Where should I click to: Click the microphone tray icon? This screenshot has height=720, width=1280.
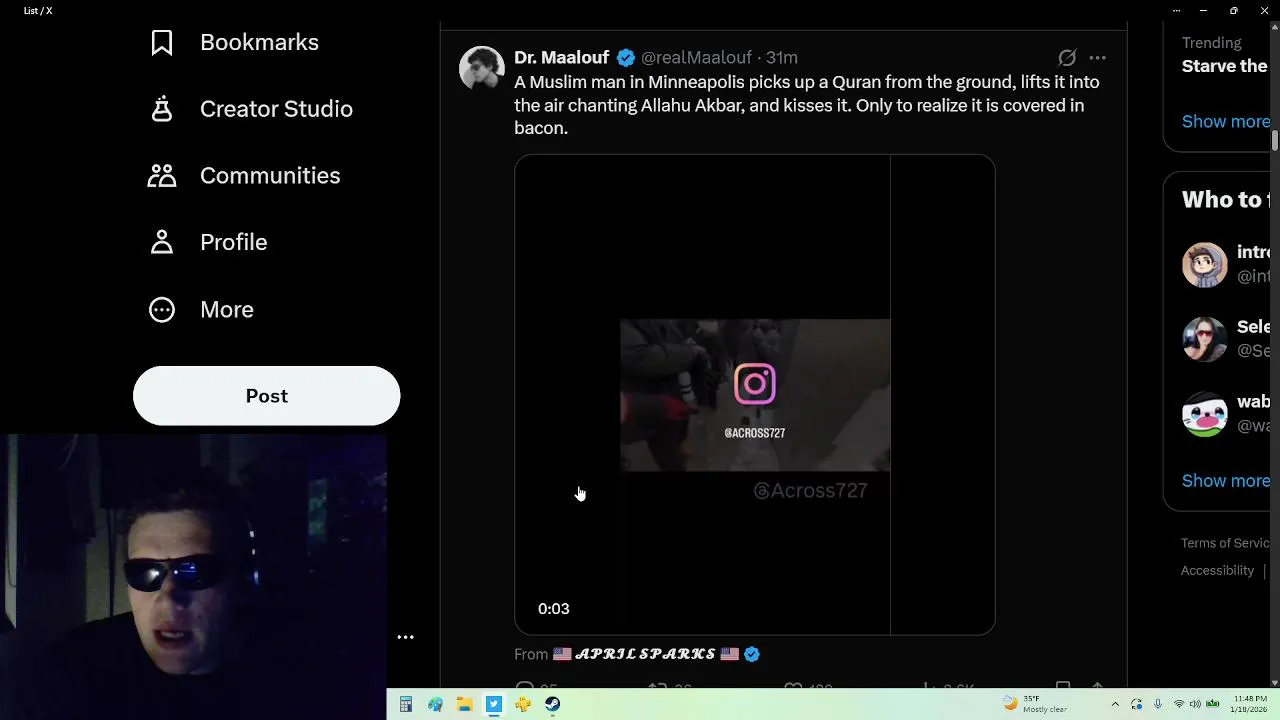(1158, 704)
